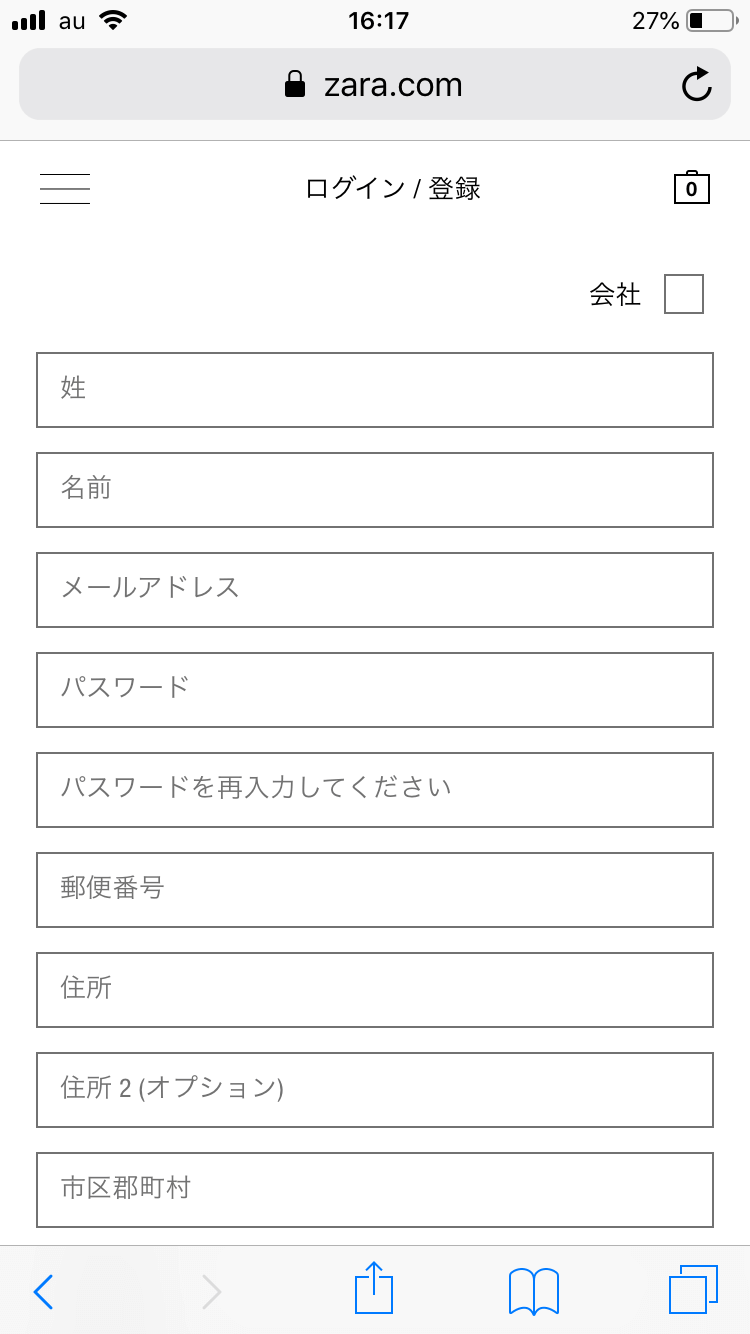Image resolution: width=750 pixels, height=1334 pixels.
Task: Focus the 姓 input field
Action: [x=375, y=390]
